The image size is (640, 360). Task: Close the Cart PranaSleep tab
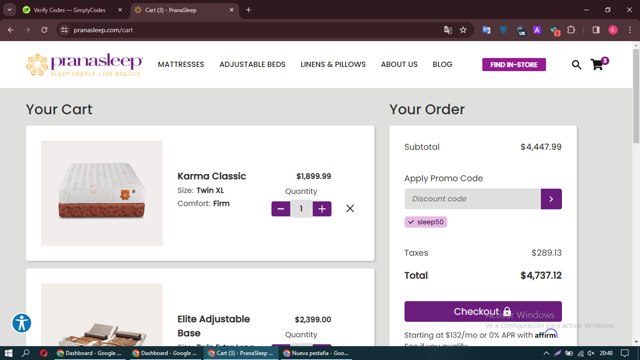[x=231, y=10]
